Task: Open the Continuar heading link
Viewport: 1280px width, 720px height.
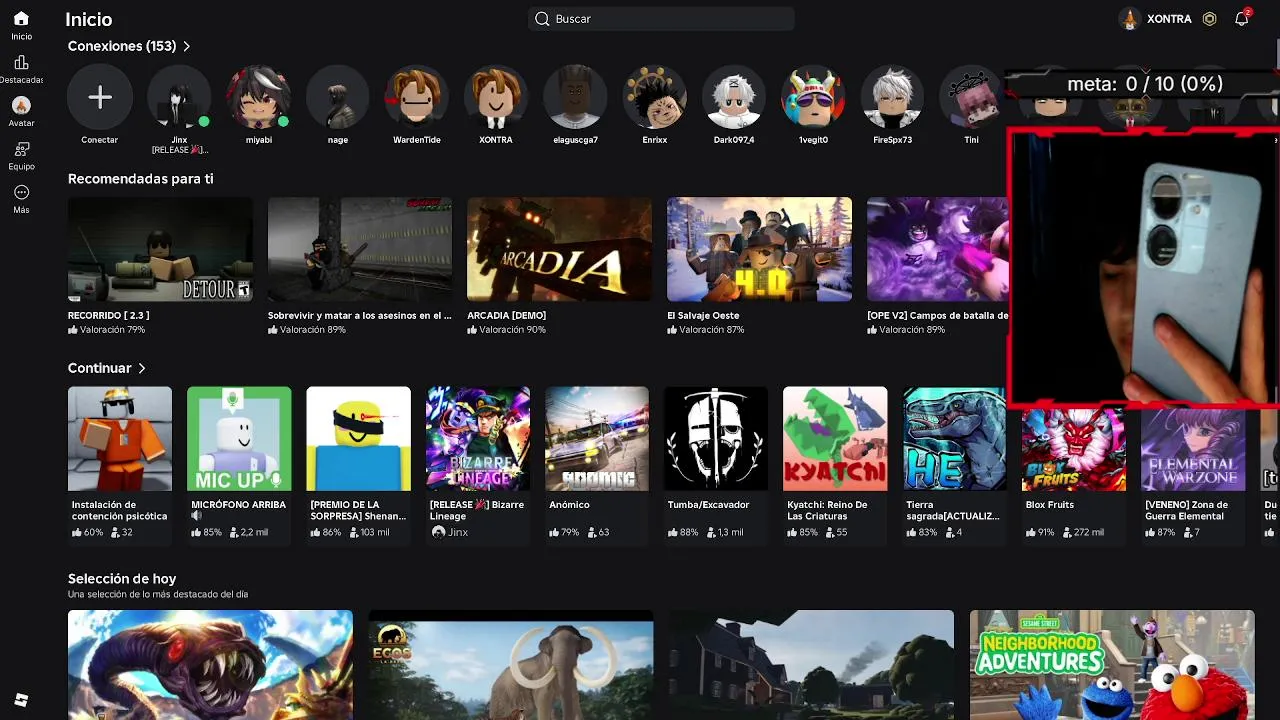Action: tap(100, 368)
